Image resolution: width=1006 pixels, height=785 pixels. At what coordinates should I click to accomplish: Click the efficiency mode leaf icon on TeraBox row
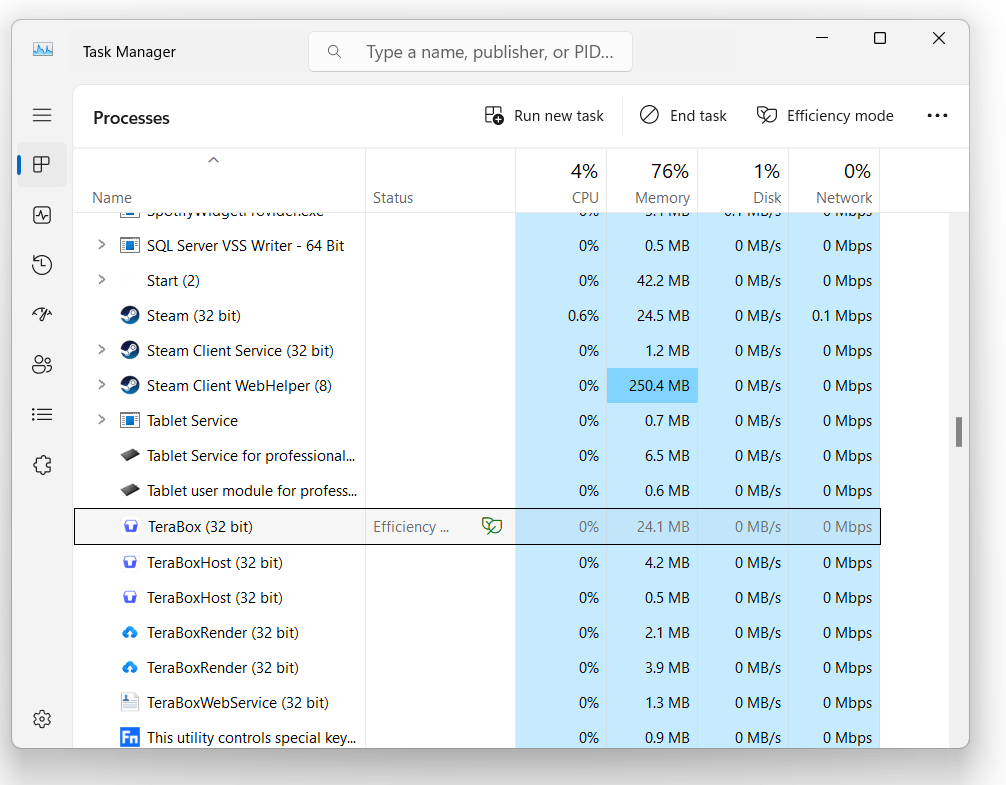491,525
